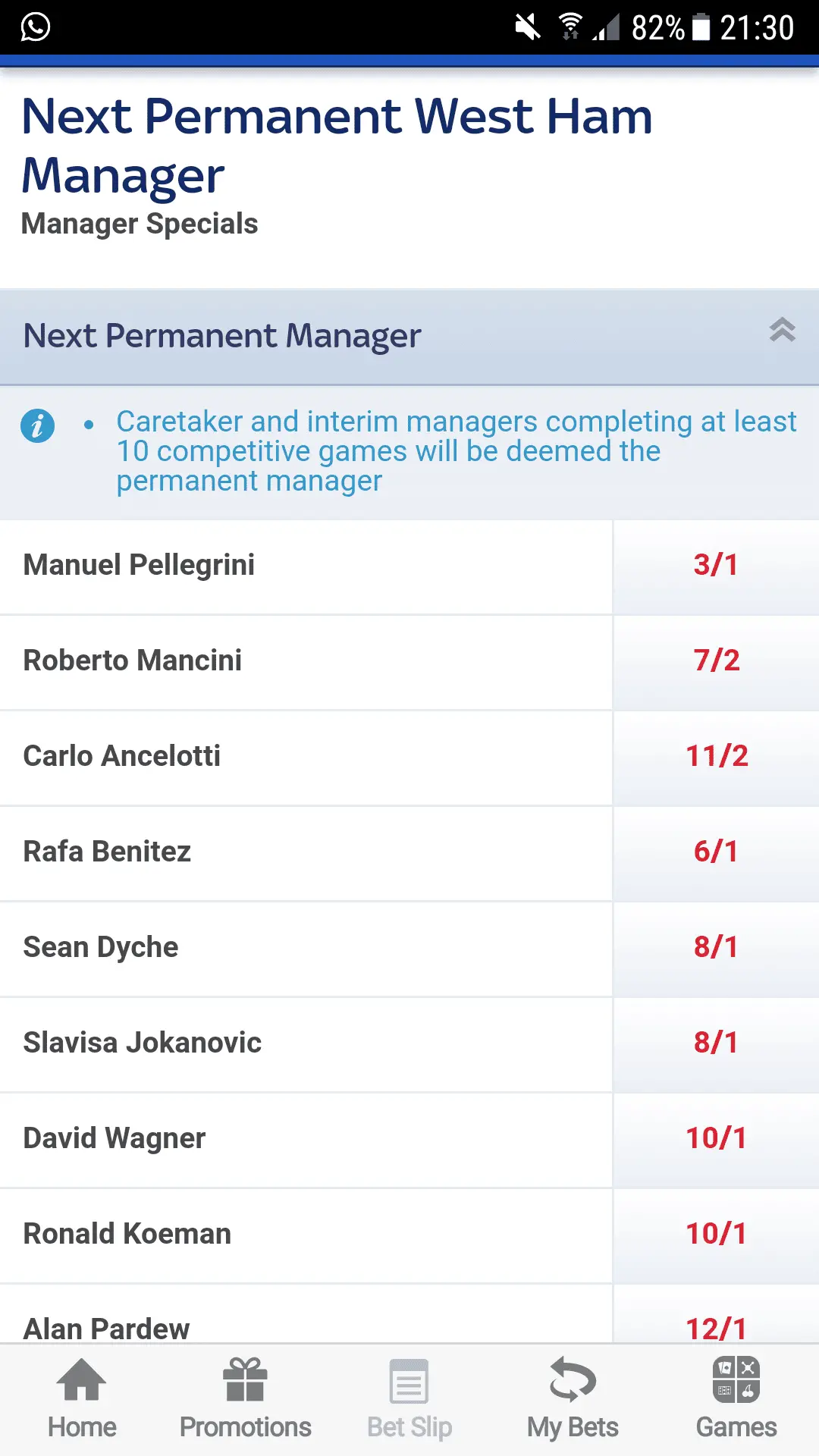Open the Bet Slip icon
Screen dimensions: 819x1456
tap(409, 1381)
